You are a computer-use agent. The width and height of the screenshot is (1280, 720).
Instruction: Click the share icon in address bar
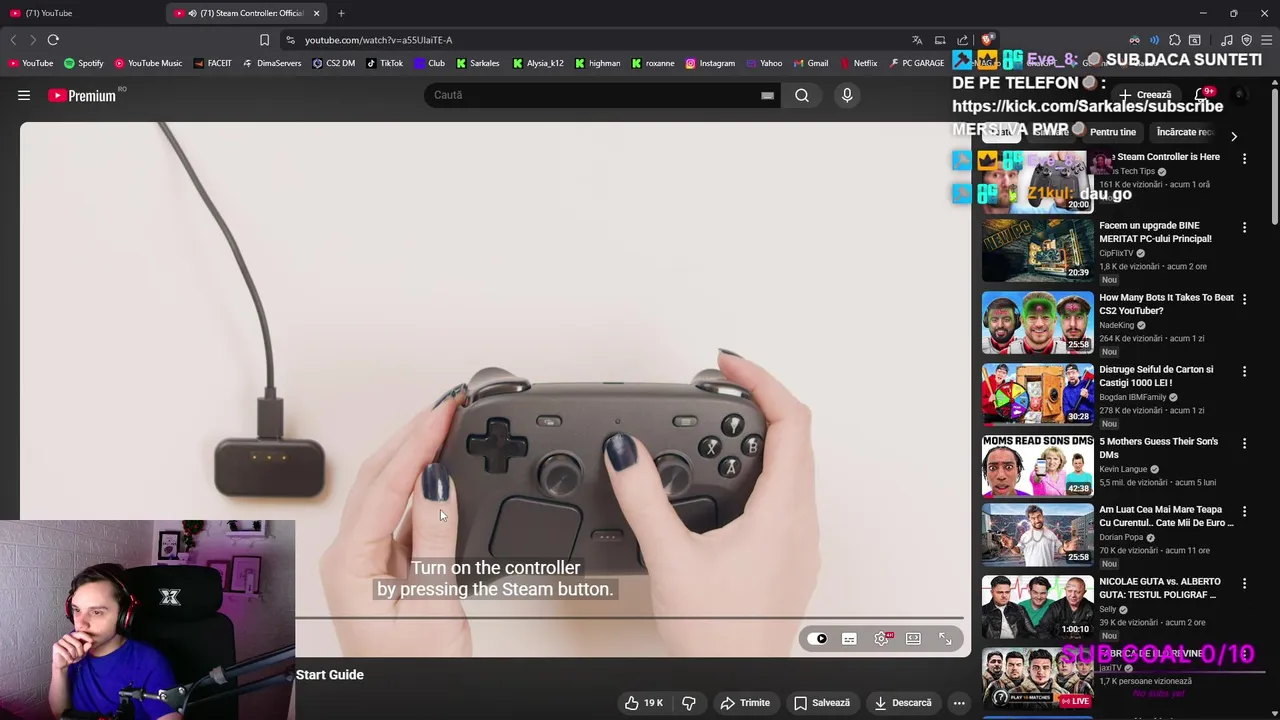(962, 40)
